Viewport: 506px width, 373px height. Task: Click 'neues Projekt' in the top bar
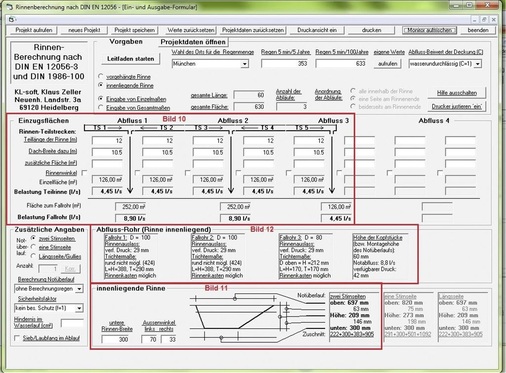[84, 30]
